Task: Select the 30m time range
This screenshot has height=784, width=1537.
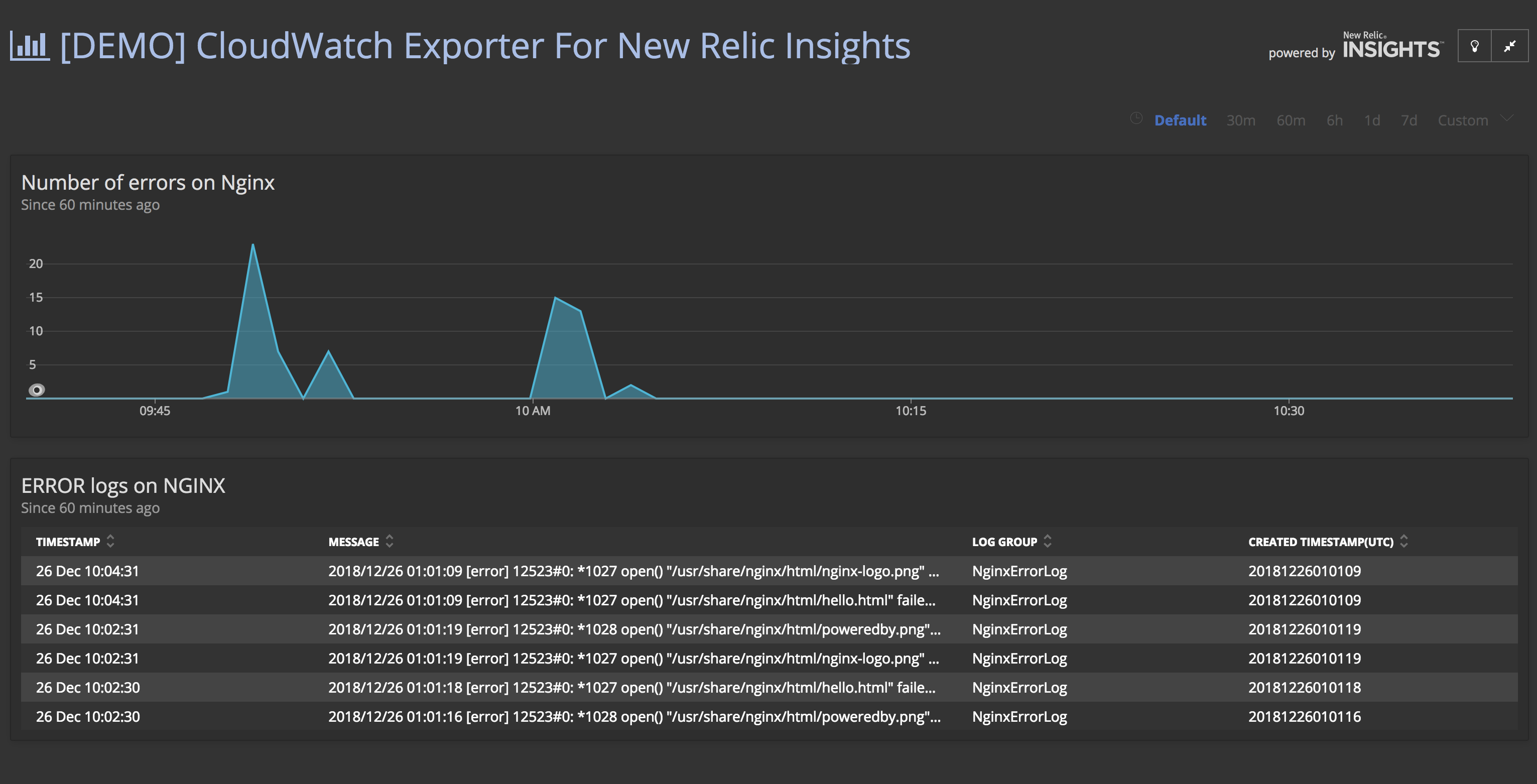Action: point(1241,120)
